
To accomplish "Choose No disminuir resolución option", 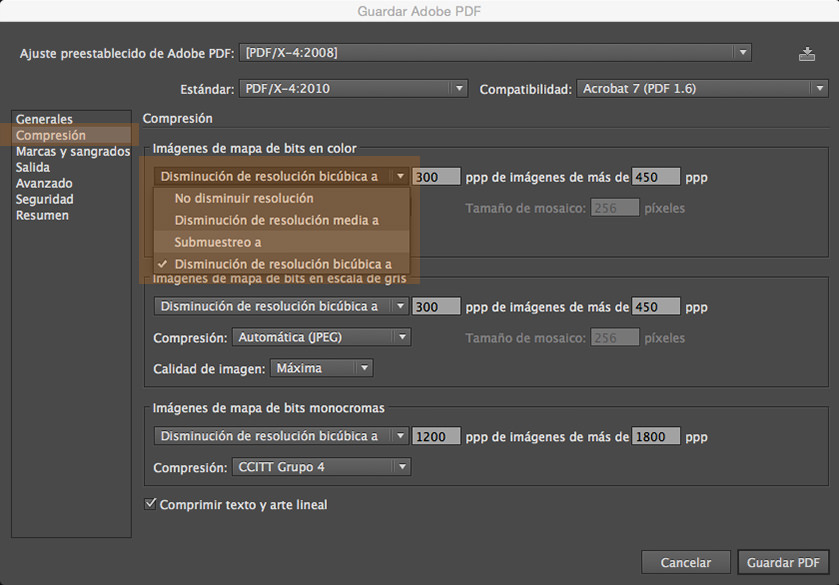I will click(x=282, y=198).
